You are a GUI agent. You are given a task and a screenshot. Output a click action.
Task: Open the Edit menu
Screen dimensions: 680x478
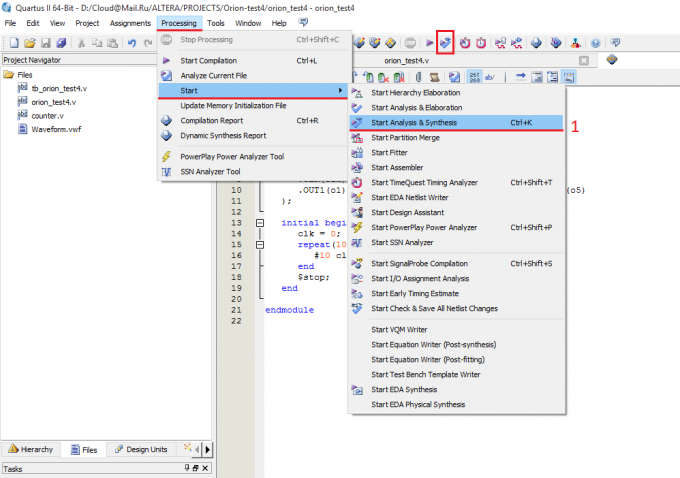33,23
